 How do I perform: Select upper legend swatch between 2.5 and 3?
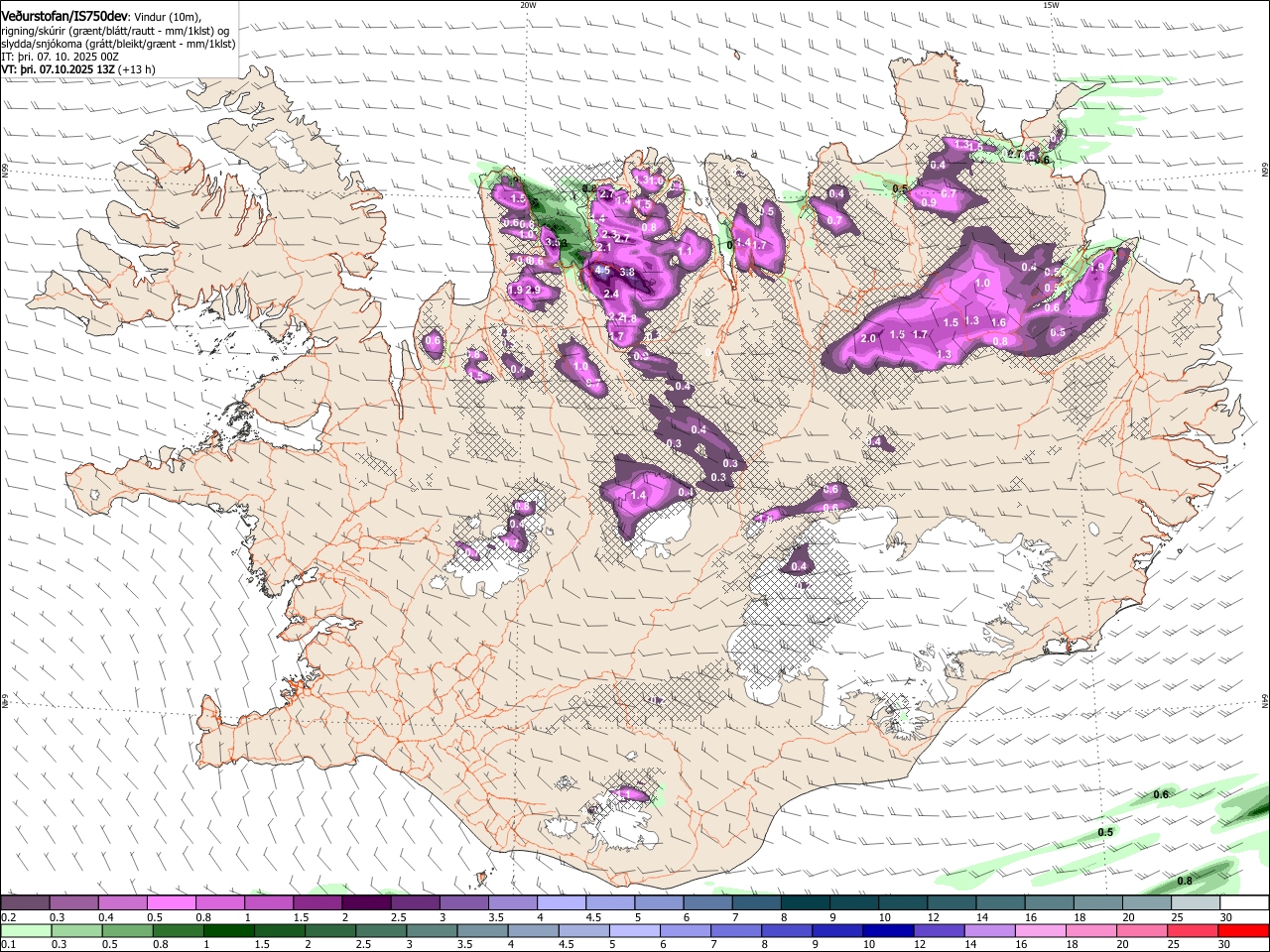415,902
